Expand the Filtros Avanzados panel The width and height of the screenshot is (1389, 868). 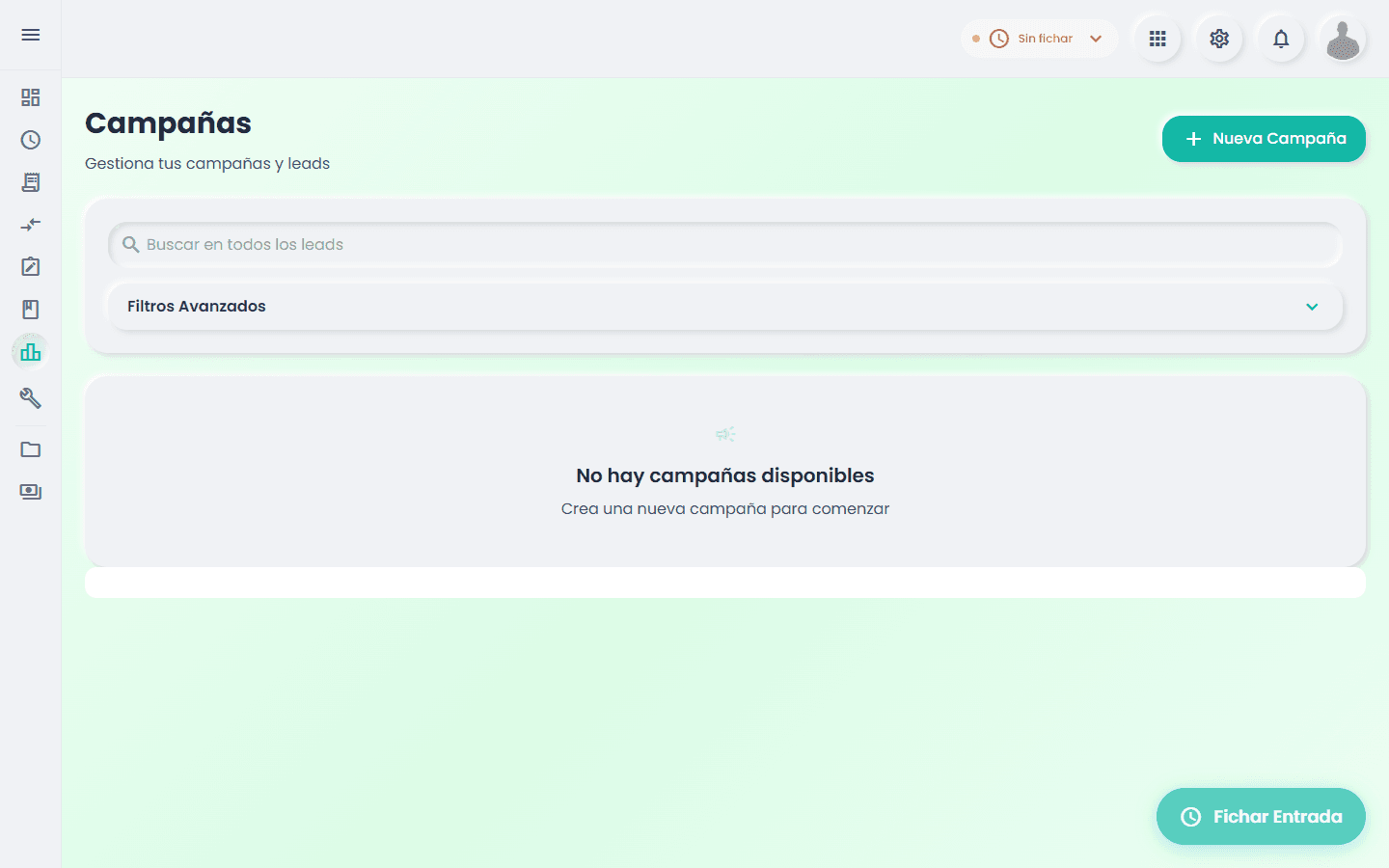pyautogui.click(x=724, y=307)
